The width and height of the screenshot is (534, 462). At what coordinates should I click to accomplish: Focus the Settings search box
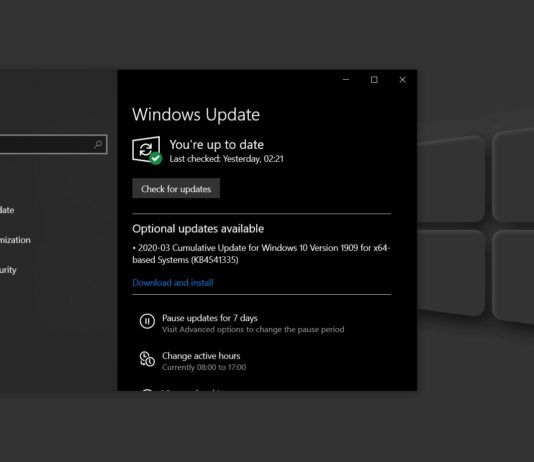[x=53, y=144]
